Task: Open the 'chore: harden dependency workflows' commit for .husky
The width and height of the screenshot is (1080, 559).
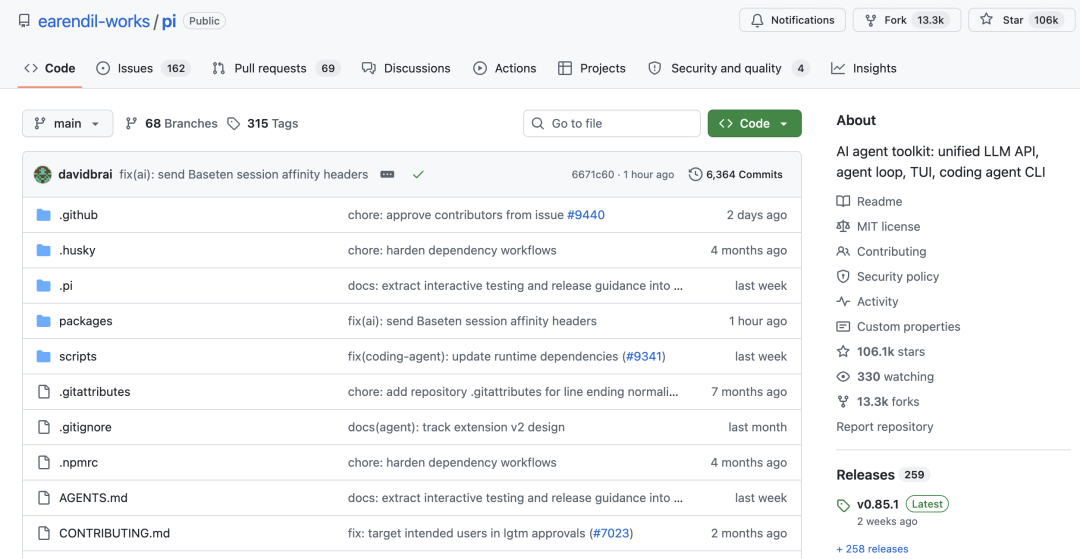Action: coord(452,250)
